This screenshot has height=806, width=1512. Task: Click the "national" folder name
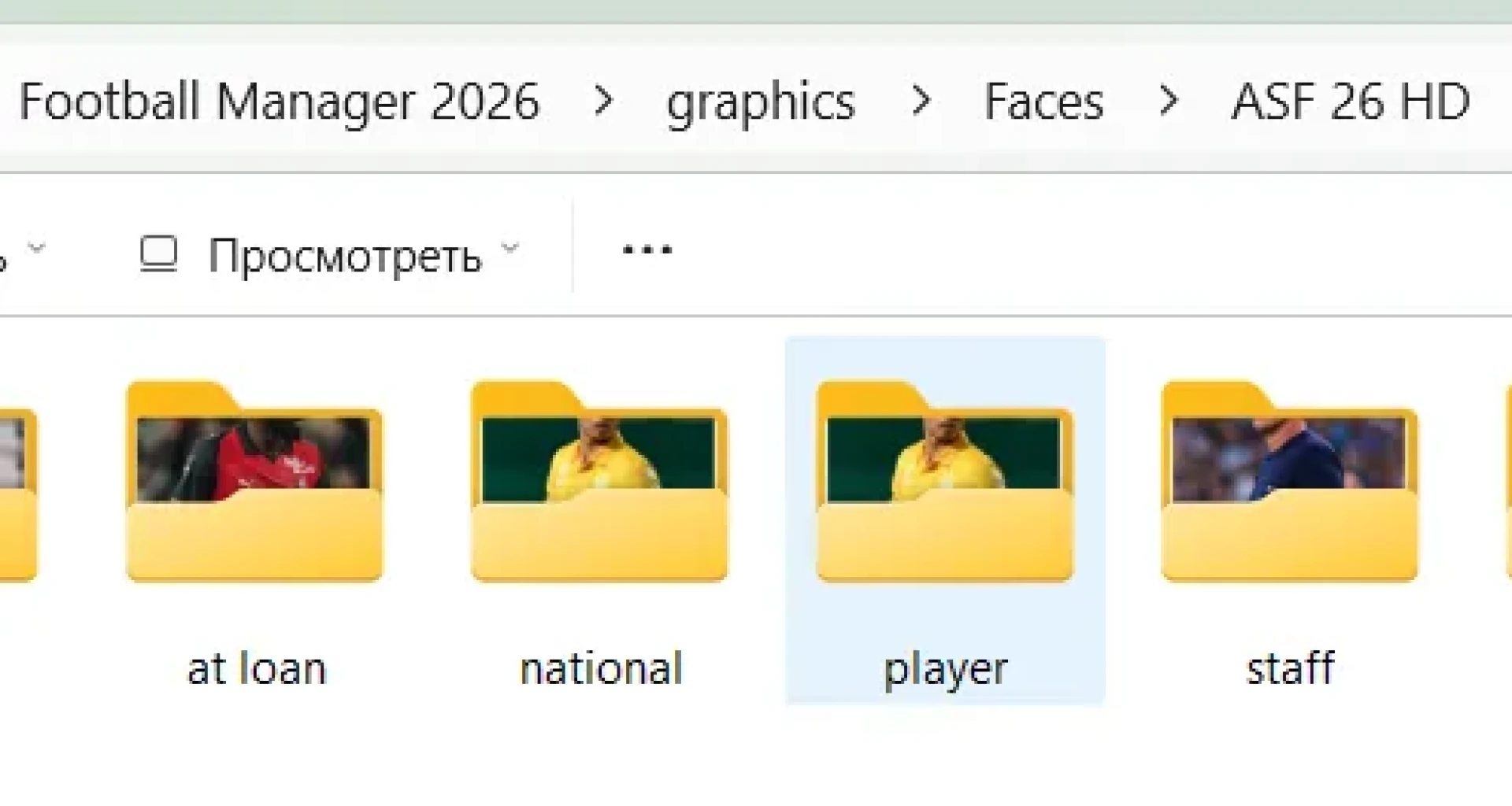tap(601, 669)
